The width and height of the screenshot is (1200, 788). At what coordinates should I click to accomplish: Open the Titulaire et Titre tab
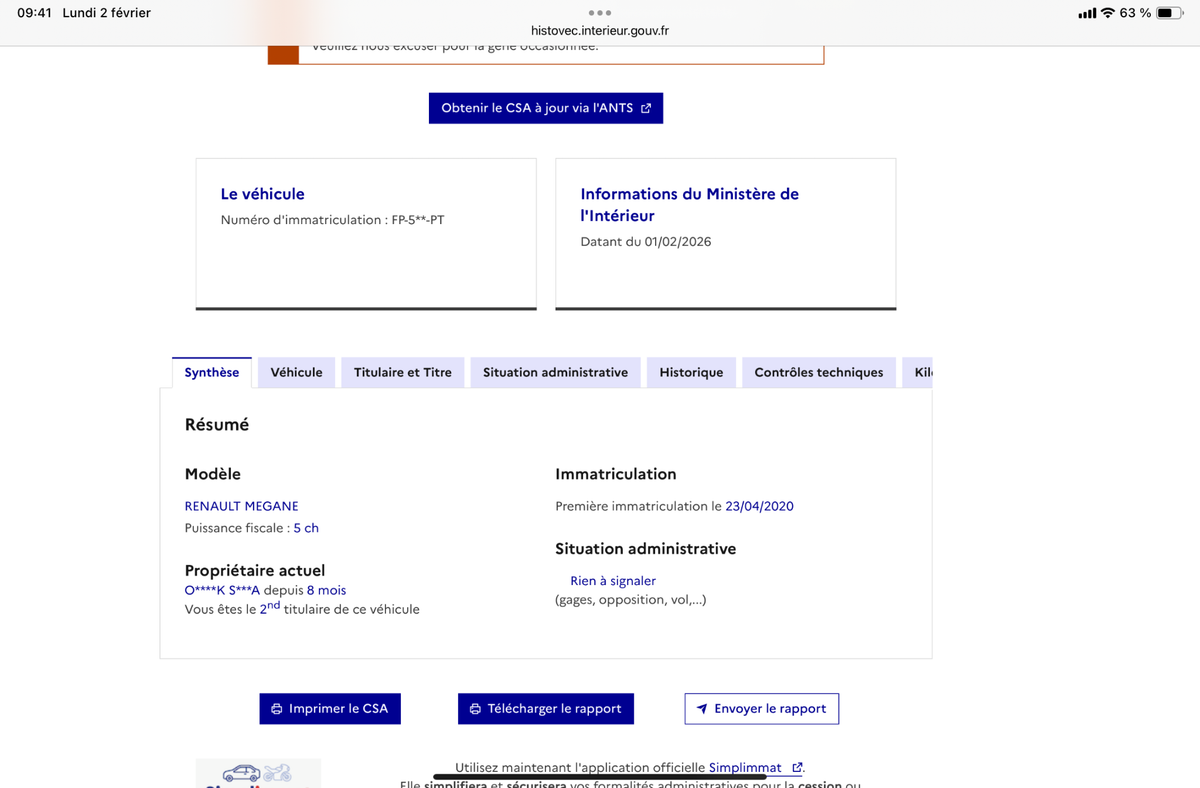(x=402, y=372)
